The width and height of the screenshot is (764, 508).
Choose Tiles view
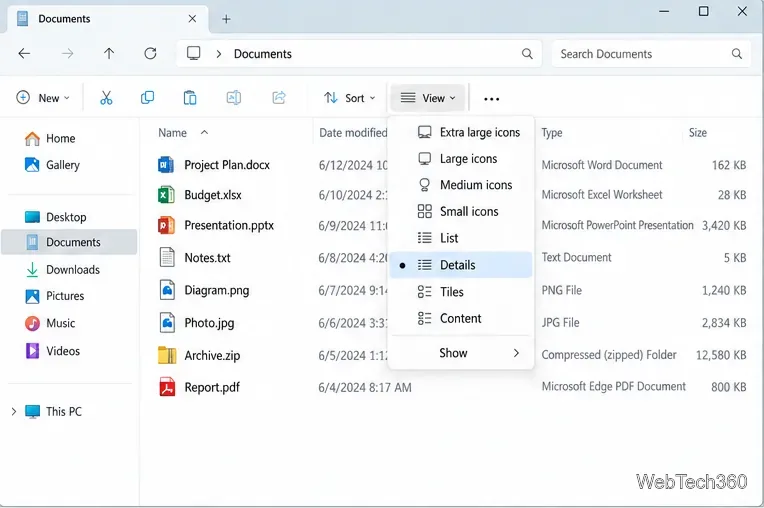pyautogui.click(x=461, y=291)
